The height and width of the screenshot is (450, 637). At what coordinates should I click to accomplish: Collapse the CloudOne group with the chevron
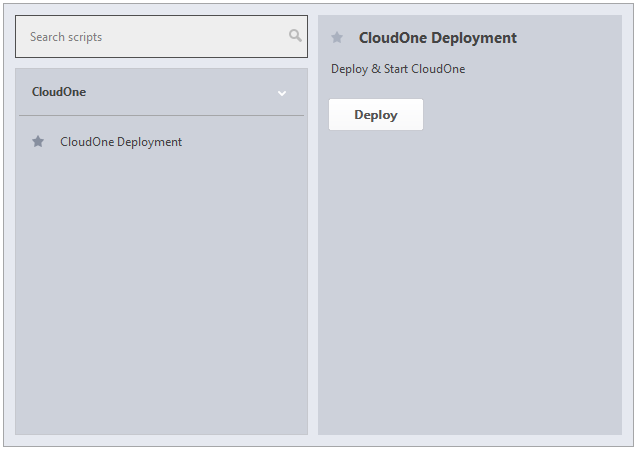[x=282, y=93]
